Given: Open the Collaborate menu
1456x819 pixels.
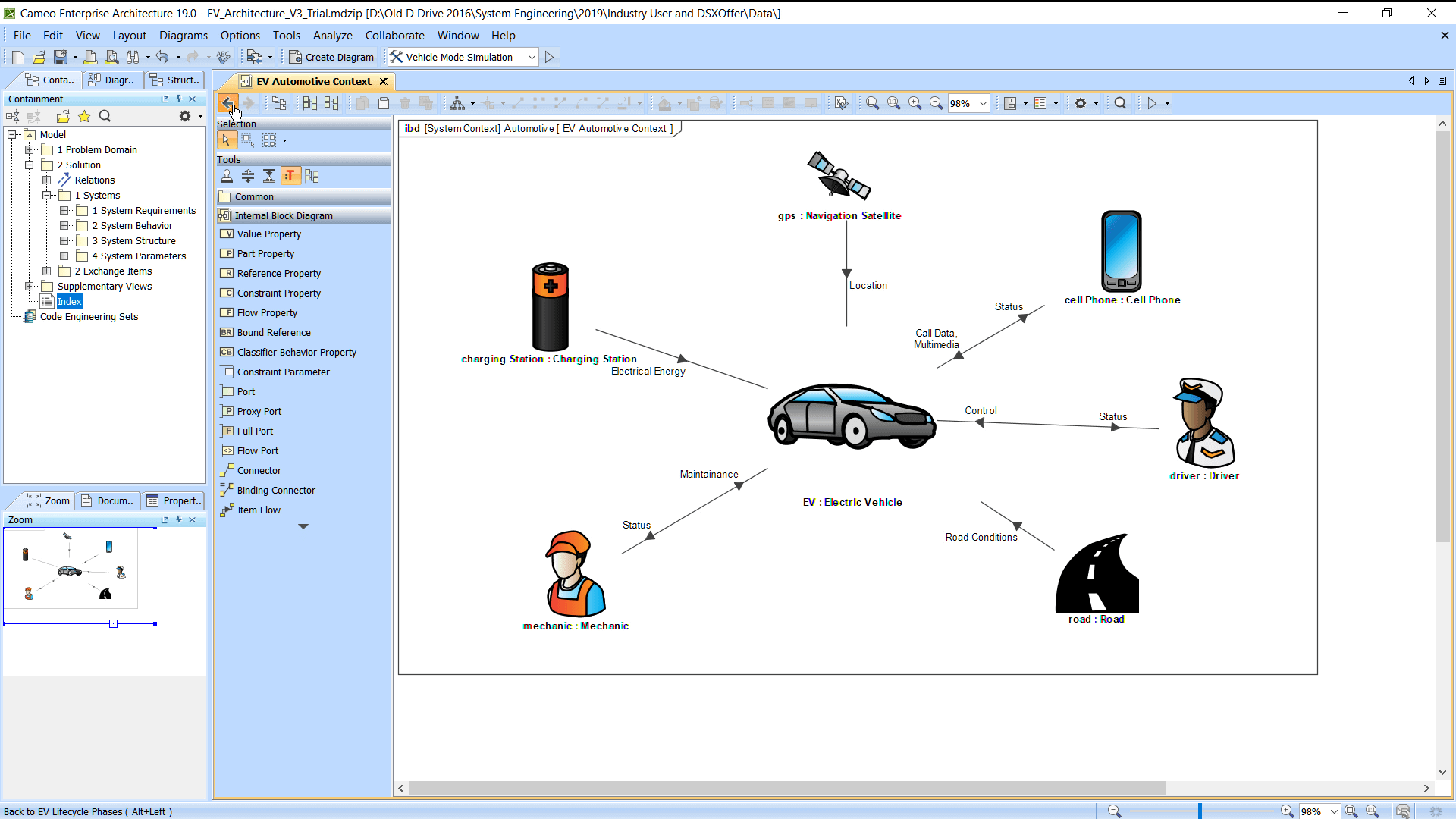Looking at the screenshot, I should pyautogui.click(x=394, y=35).
